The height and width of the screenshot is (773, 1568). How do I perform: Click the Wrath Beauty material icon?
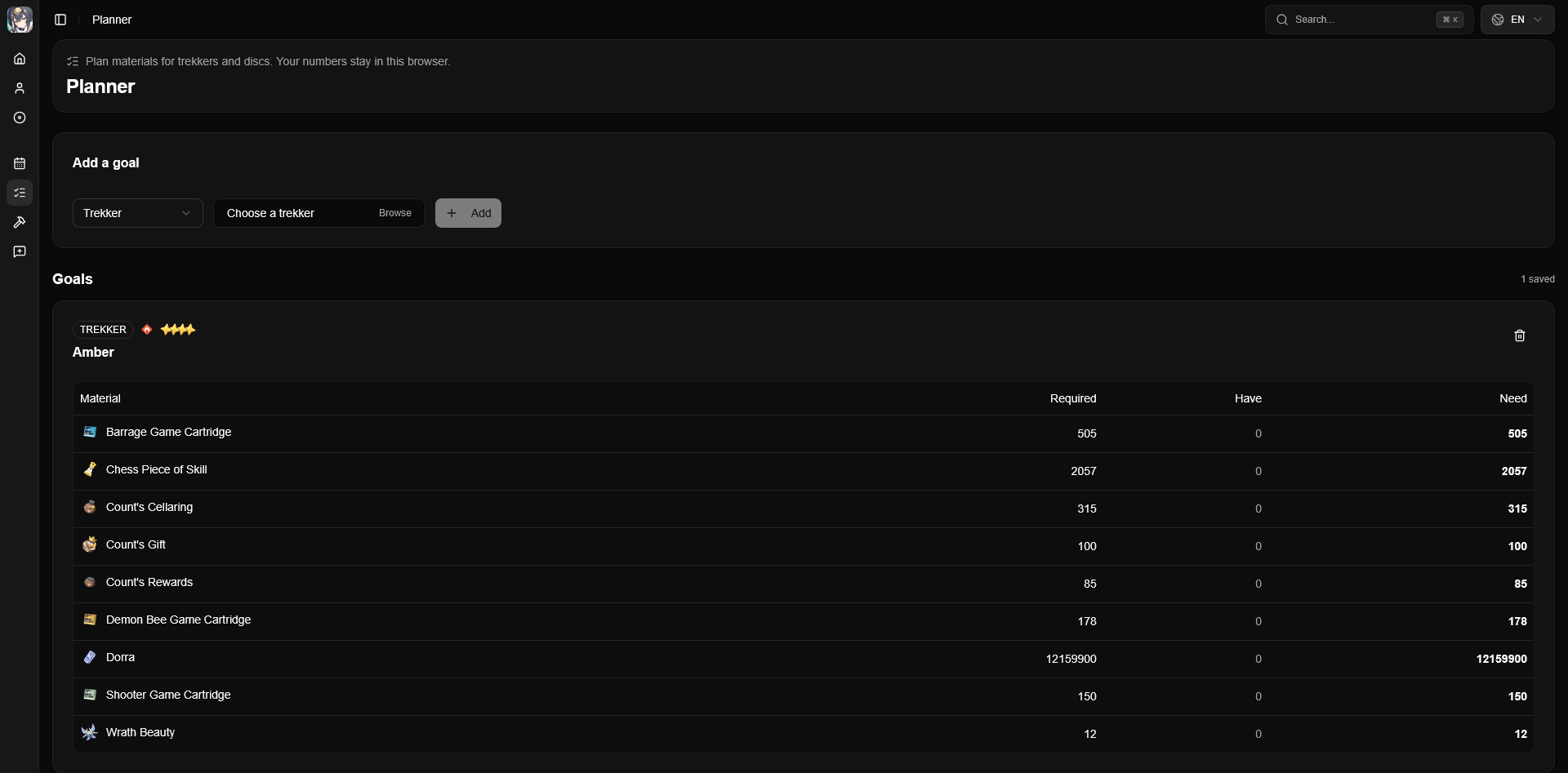(x=90, y=732)
